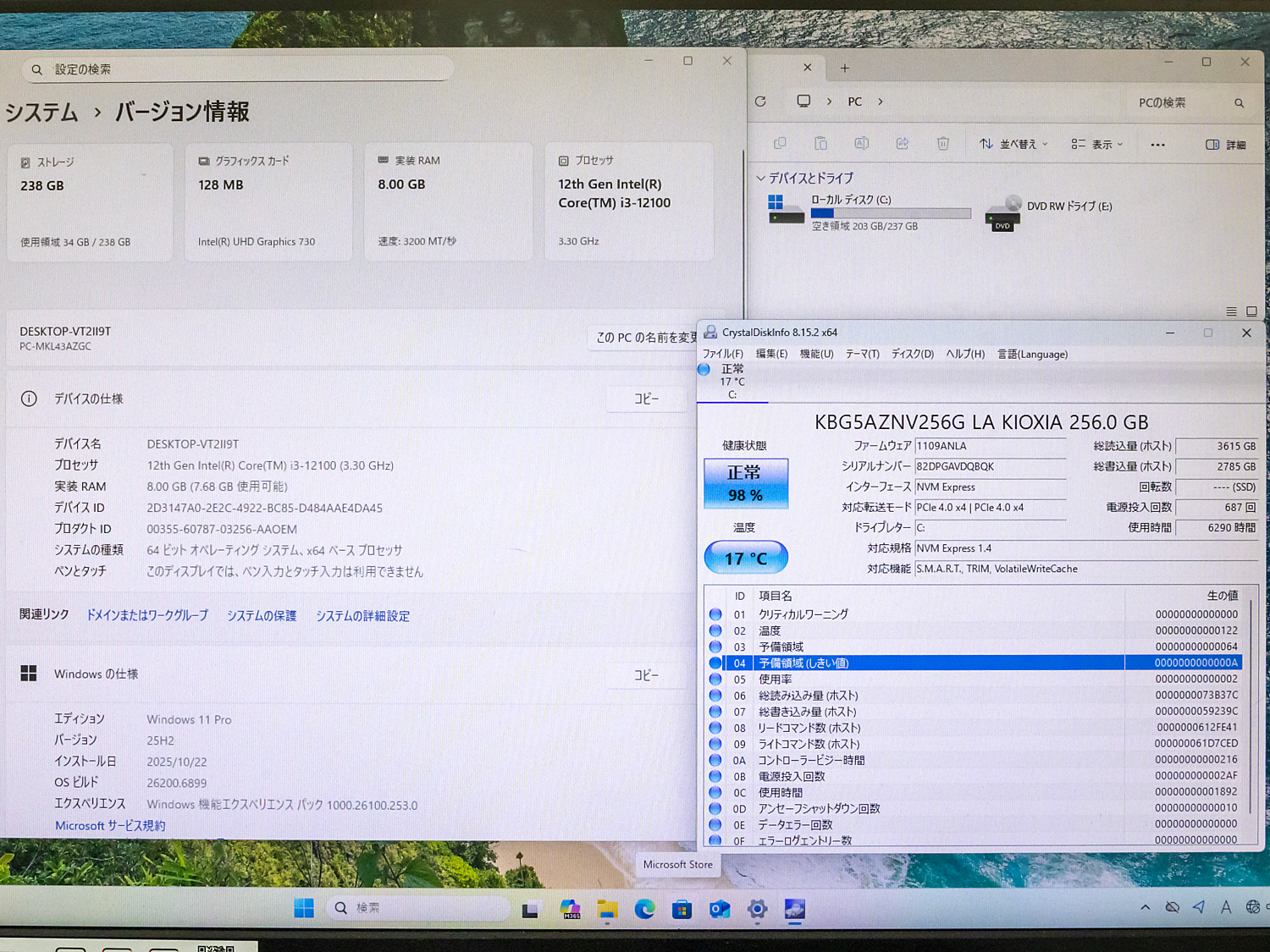Toggle the 詳細 details pane button
Image resolution: width=1270 pixels, height=952 pixels.
point(1225,145)
